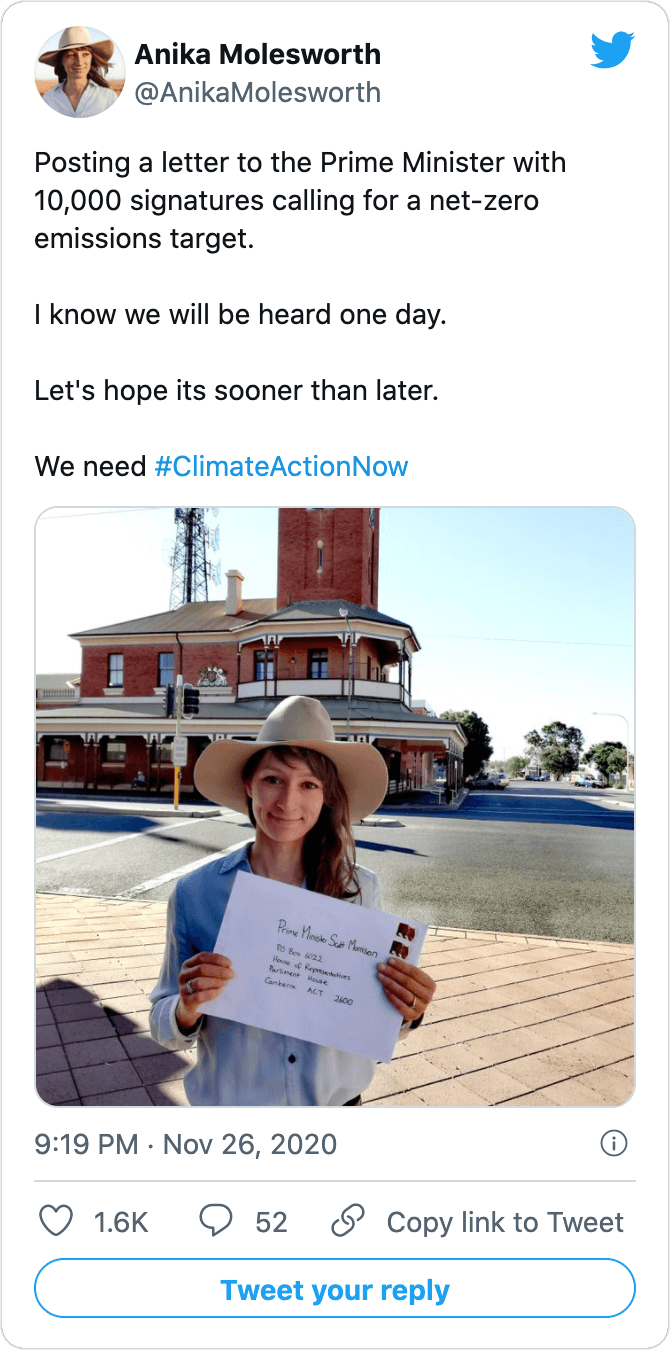Click the 52 replies count
This screenshot has height=1350, width=670.
(271, 1222)
